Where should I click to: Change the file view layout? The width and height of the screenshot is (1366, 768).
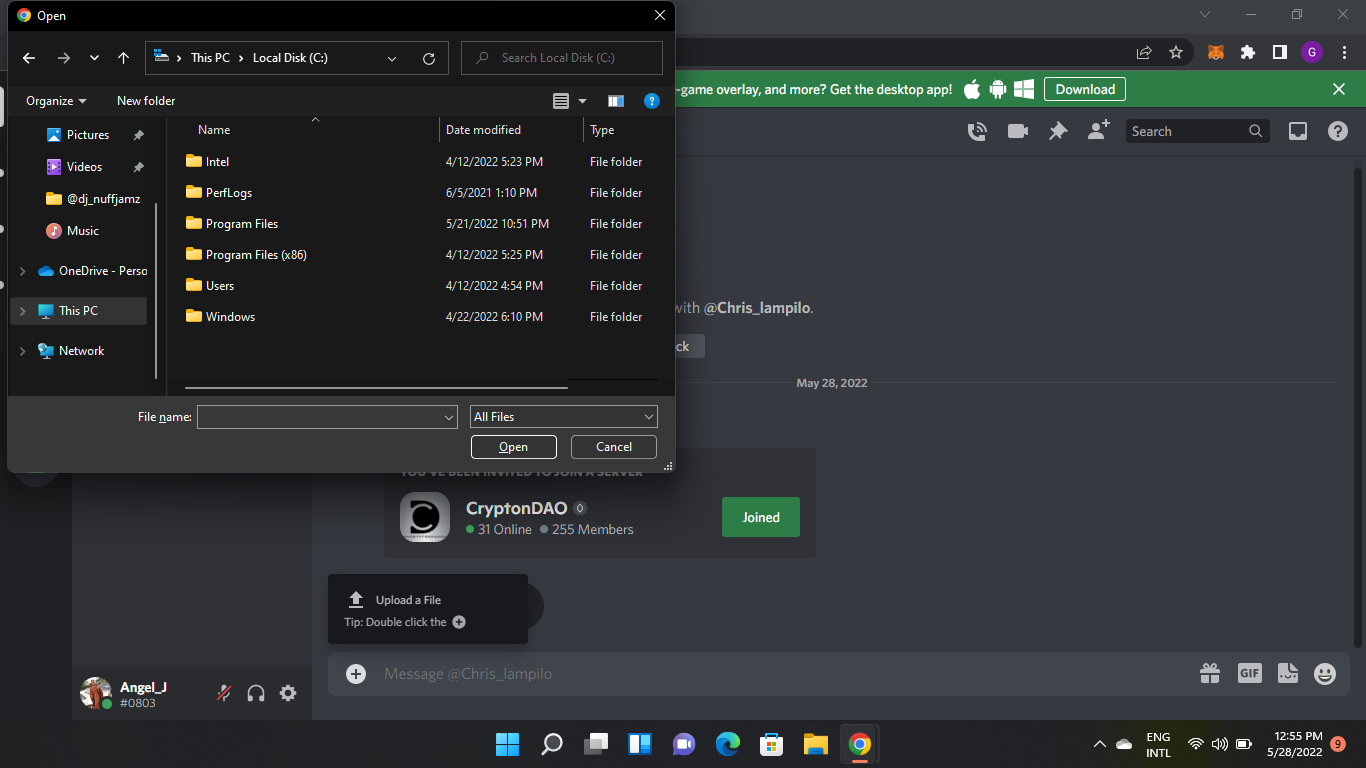pos(561,101)
